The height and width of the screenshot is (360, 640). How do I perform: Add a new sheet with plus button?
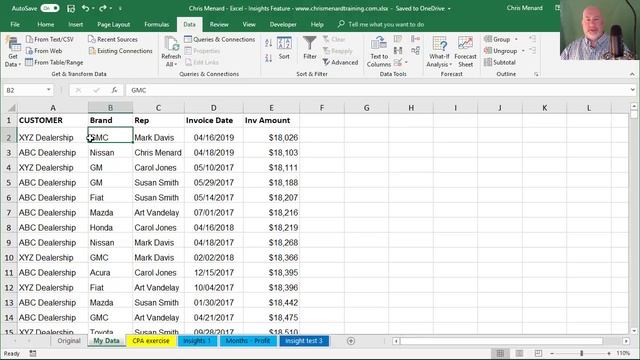351,341
